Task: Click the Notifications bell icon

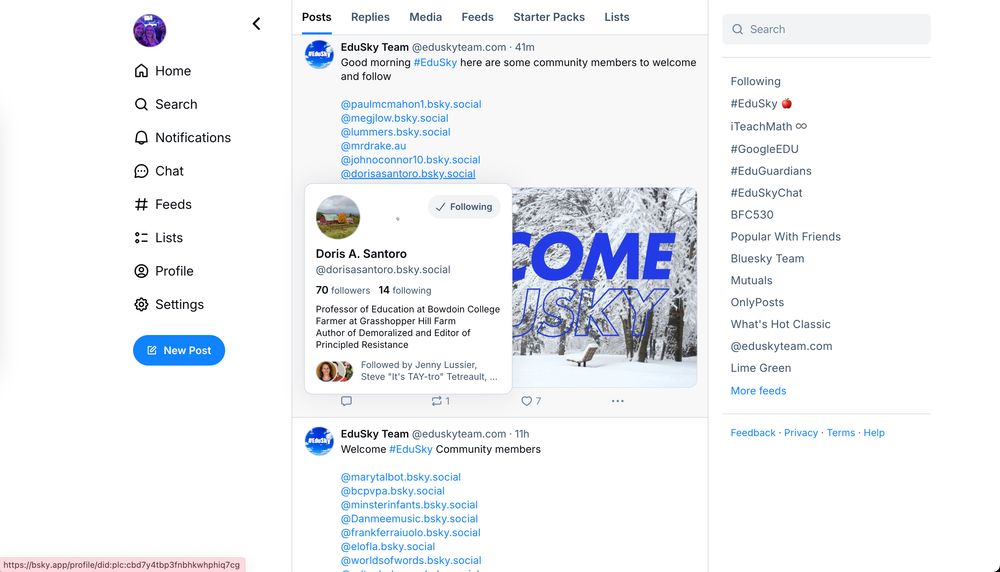Action: coord(141,138)
